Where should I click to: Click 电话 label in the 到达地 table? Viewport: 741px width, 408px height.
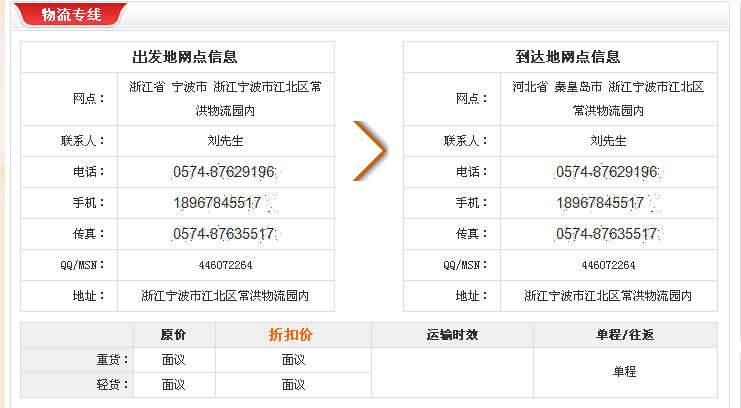472,172
